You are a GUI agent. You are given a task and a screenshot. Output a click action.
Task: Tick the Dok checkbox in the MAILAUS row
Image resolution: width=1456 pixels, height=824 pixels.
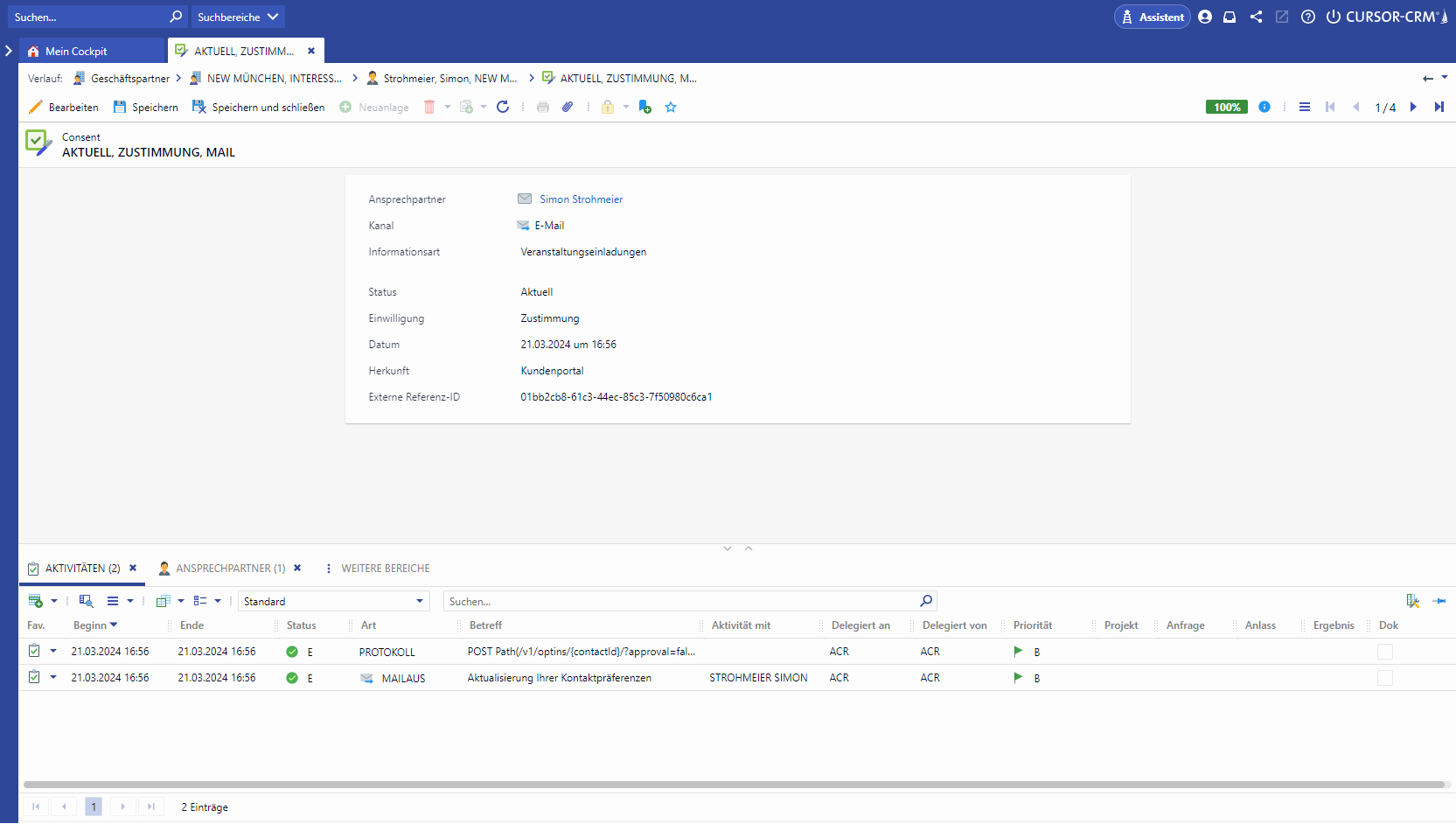1384,678
